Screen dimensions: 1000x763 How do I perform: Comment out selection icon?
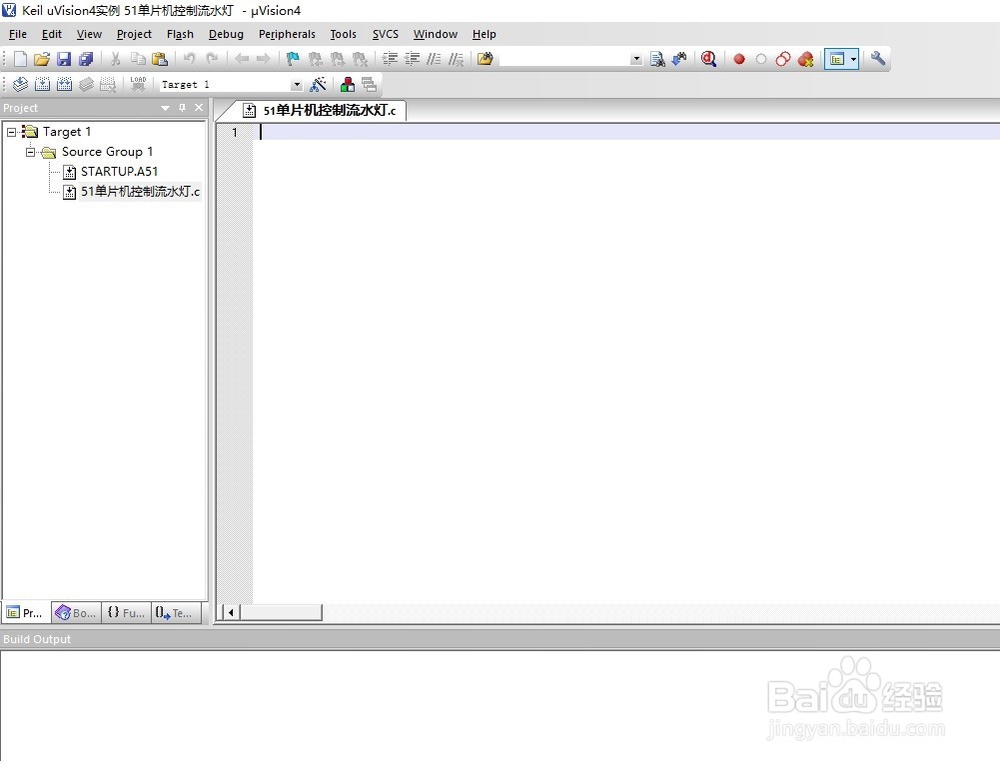pyautogui.click(x=434, y=59)
